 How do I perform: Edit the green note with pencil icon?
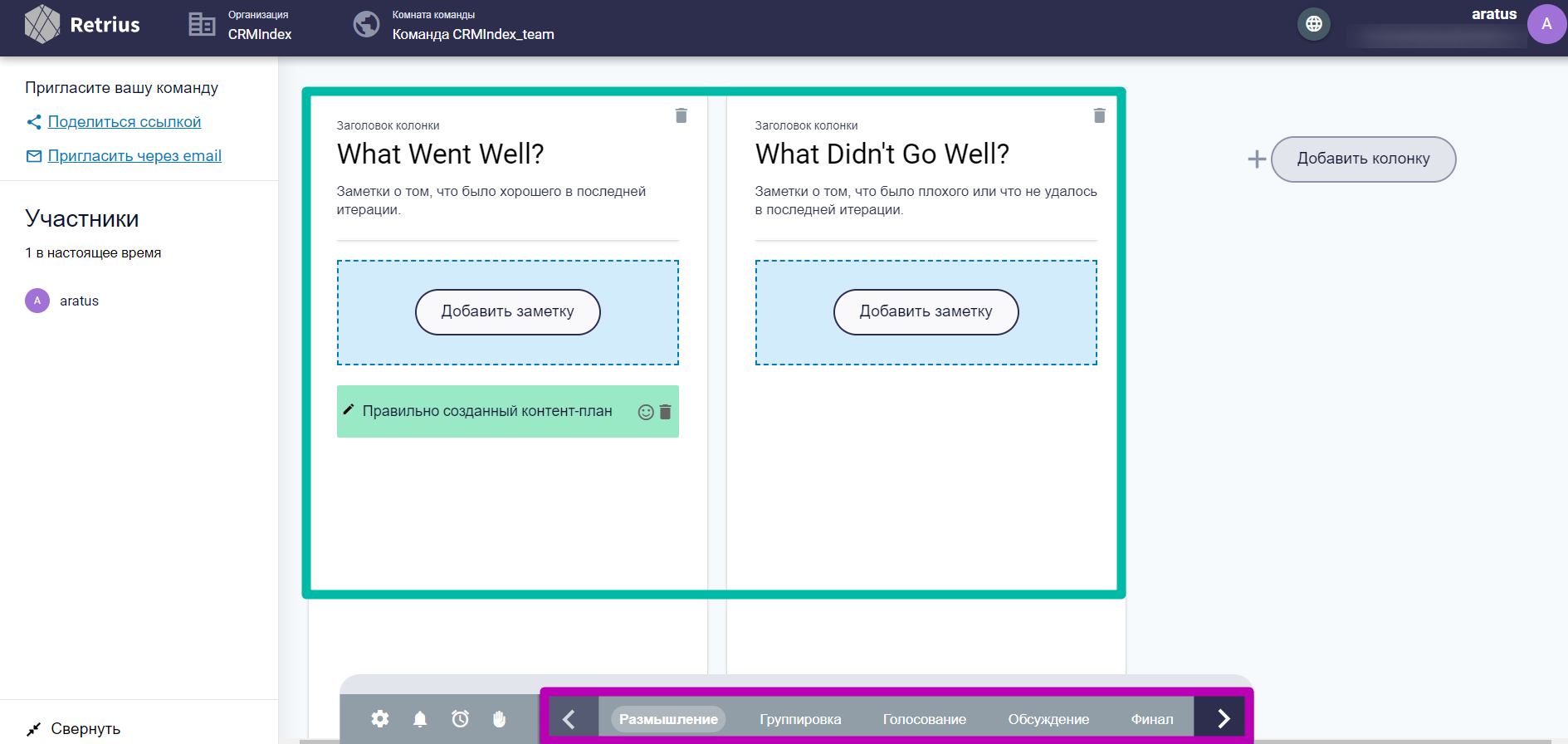pyautogui.click(x=349, y=410)
